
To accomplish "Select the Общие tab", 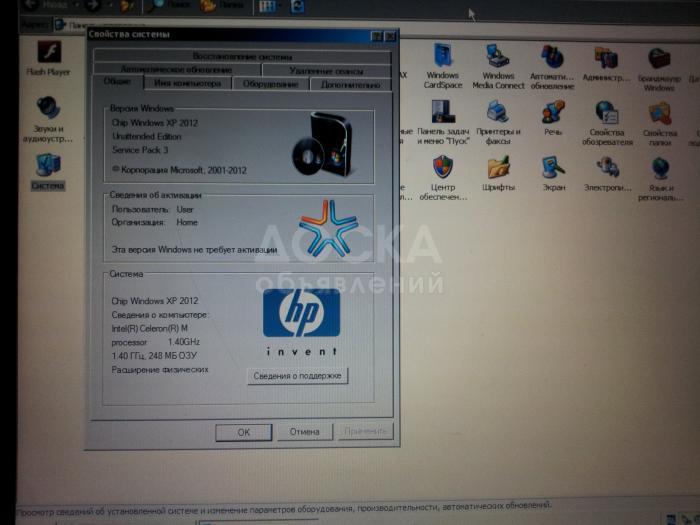I will tap(117, 82).
